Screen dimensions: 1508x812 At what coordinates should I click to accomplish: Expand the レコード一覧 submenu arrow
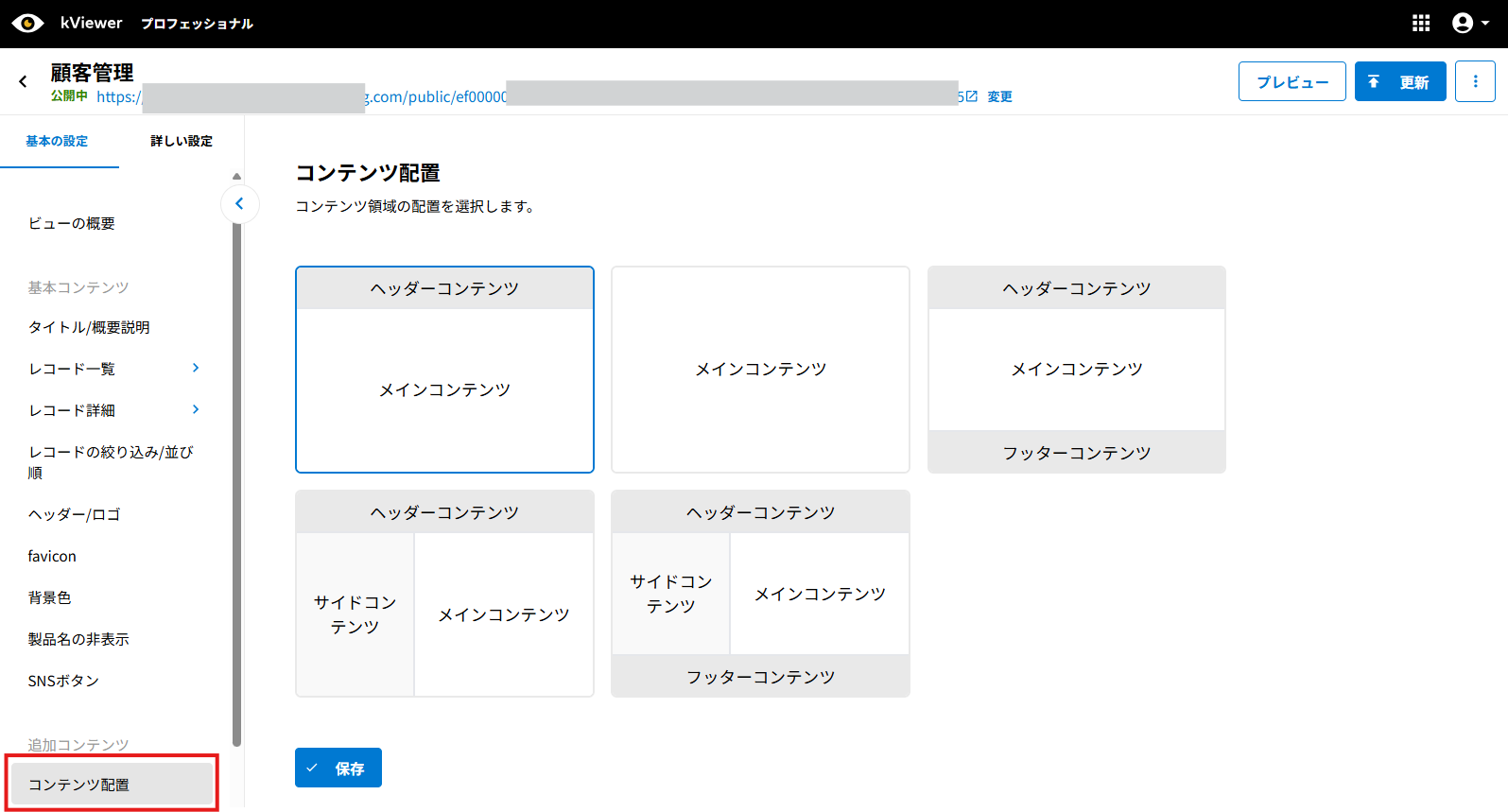pyautogui.click(x=196, y=368)
